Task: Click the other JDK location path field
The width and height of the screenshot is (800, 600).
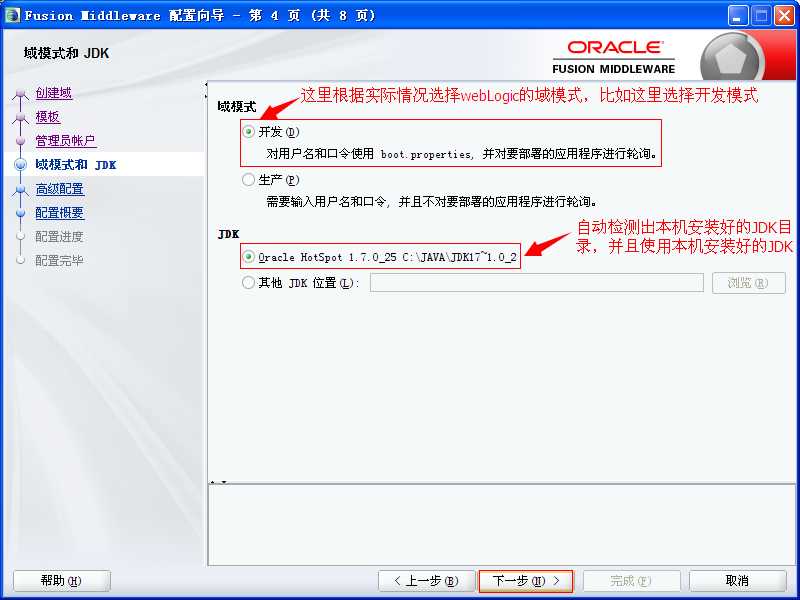Action: [537, 283]
